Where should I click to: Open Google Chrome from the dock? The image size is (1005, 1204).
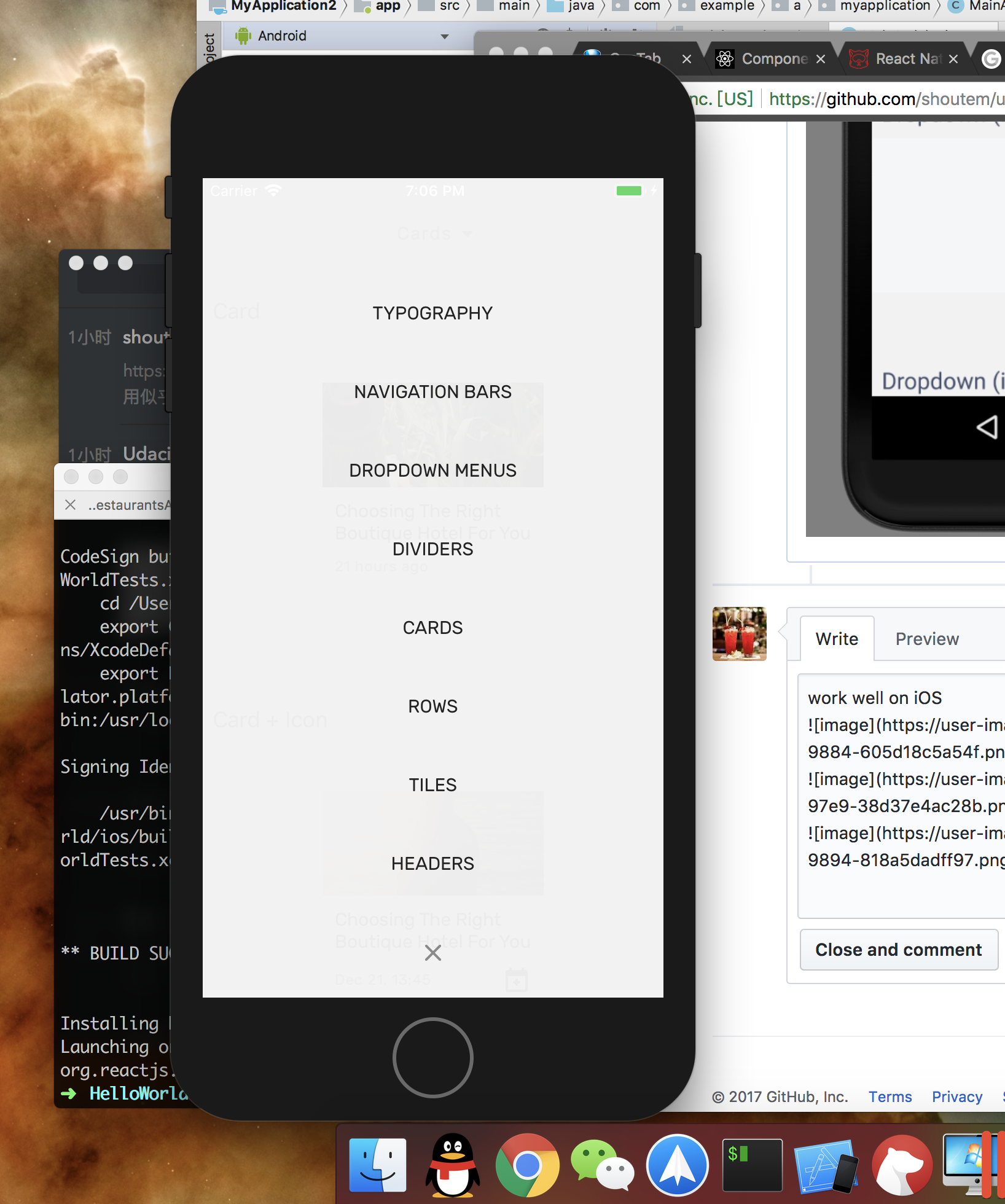click(x=528, y=1165)
